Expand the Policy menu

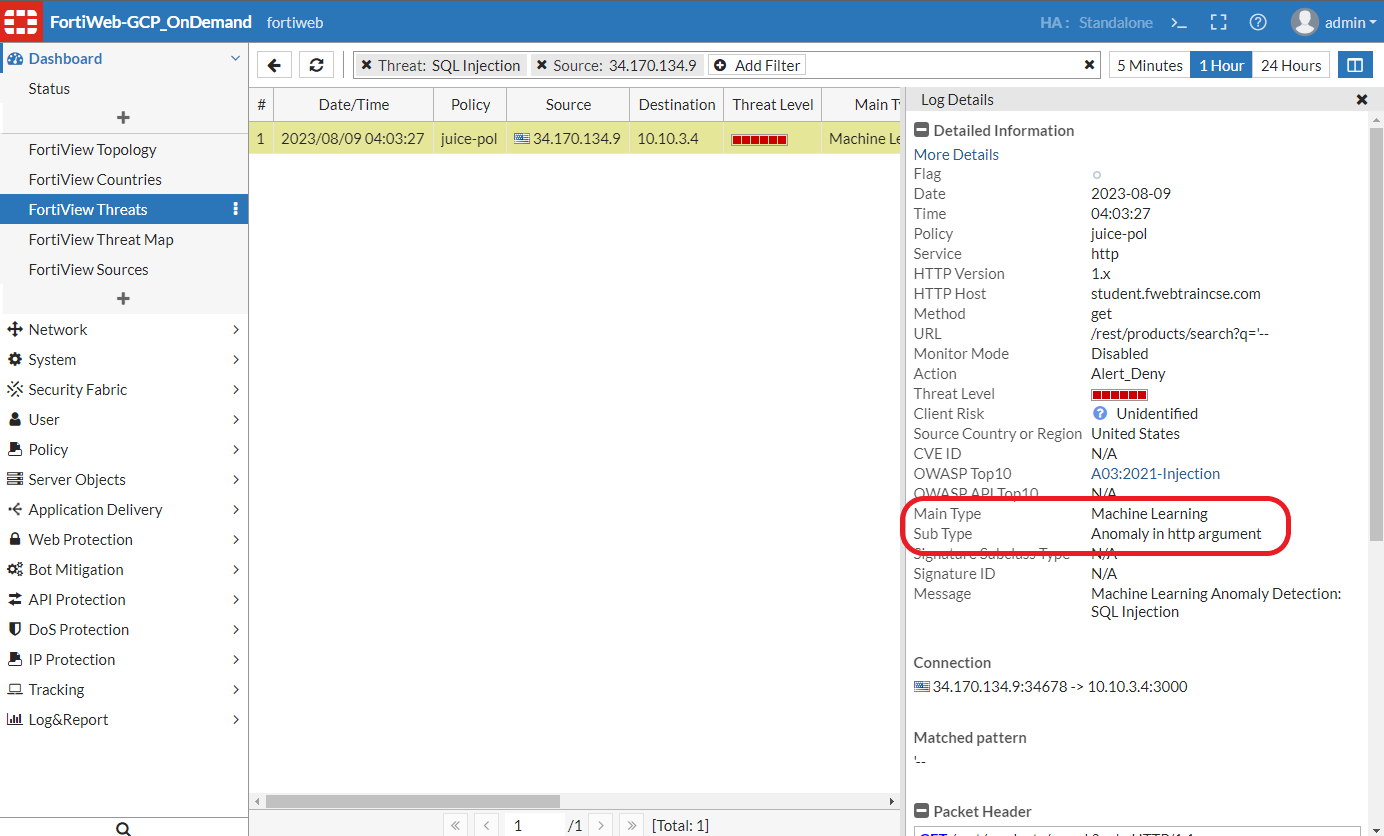[124, 449]
